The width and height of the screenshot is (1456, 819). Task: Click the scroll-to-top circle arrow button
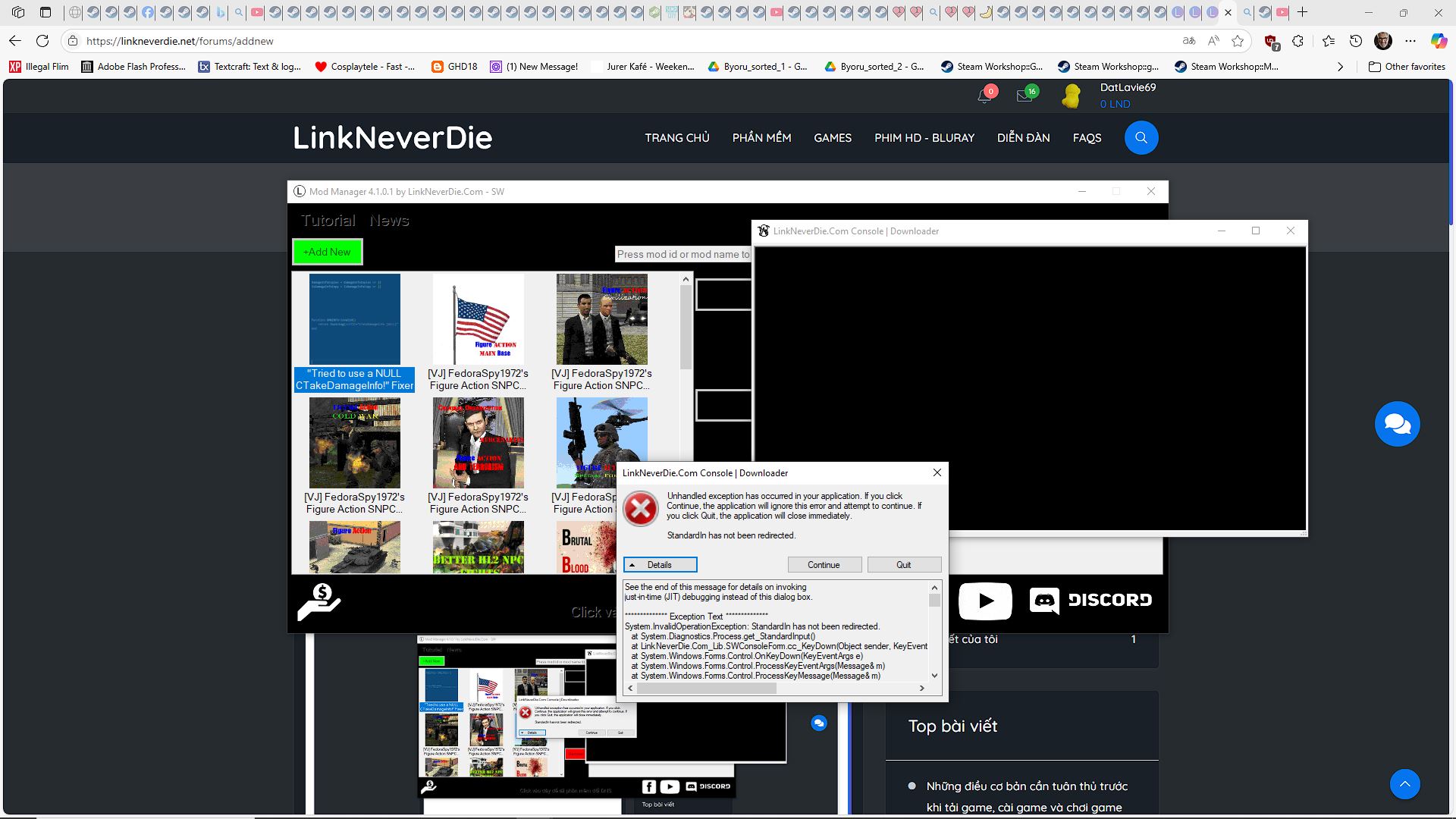[1406, 783]
